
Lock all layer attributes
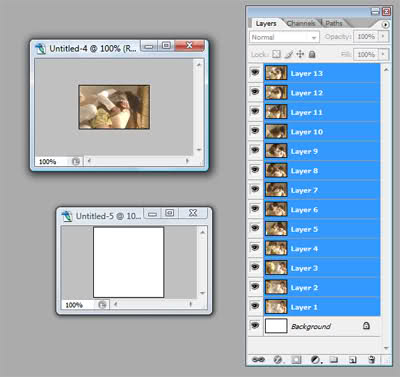312,54
